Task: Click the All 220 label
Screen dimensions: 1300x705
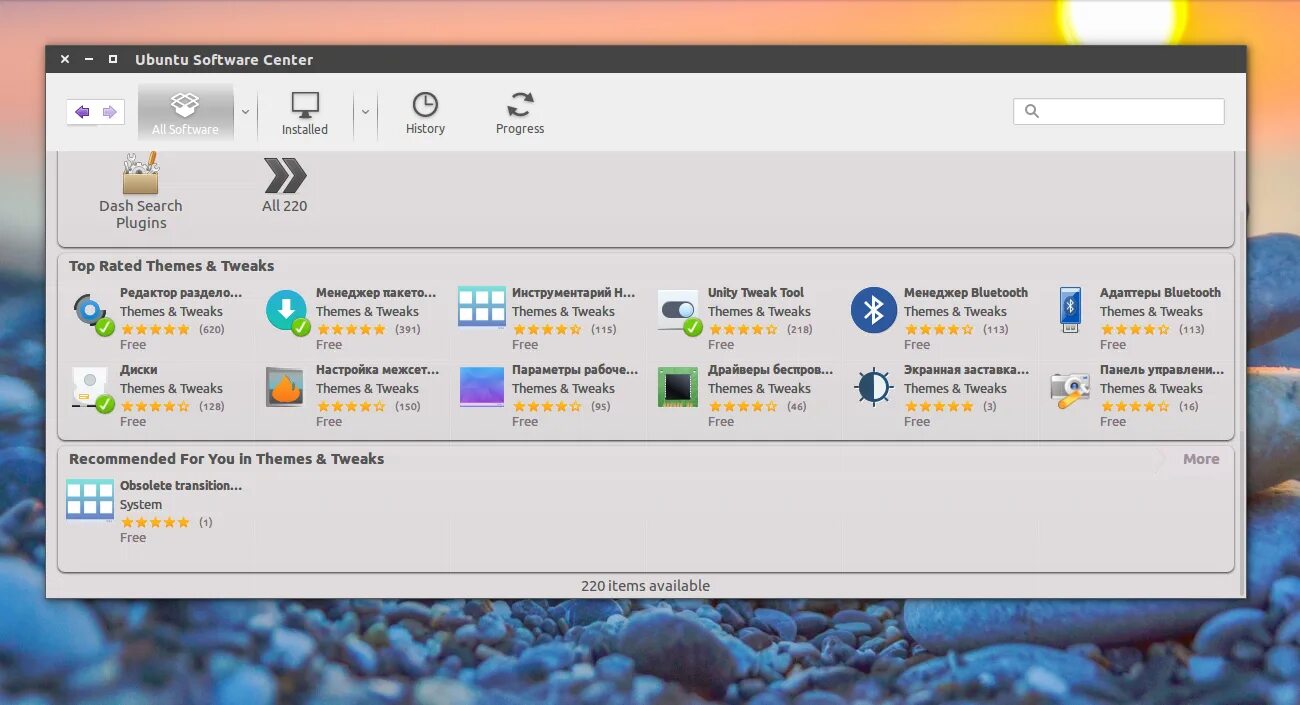Action: [285, 206]
